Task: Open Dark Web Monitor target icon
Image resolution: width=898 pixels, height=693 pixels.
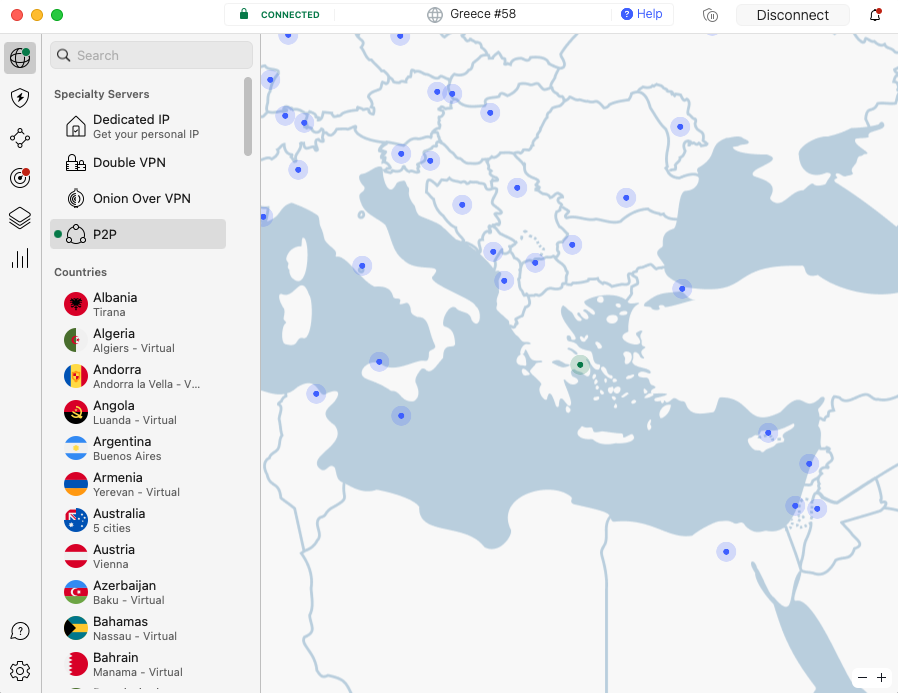Action: pyautogui.click(x=20, y=178)
